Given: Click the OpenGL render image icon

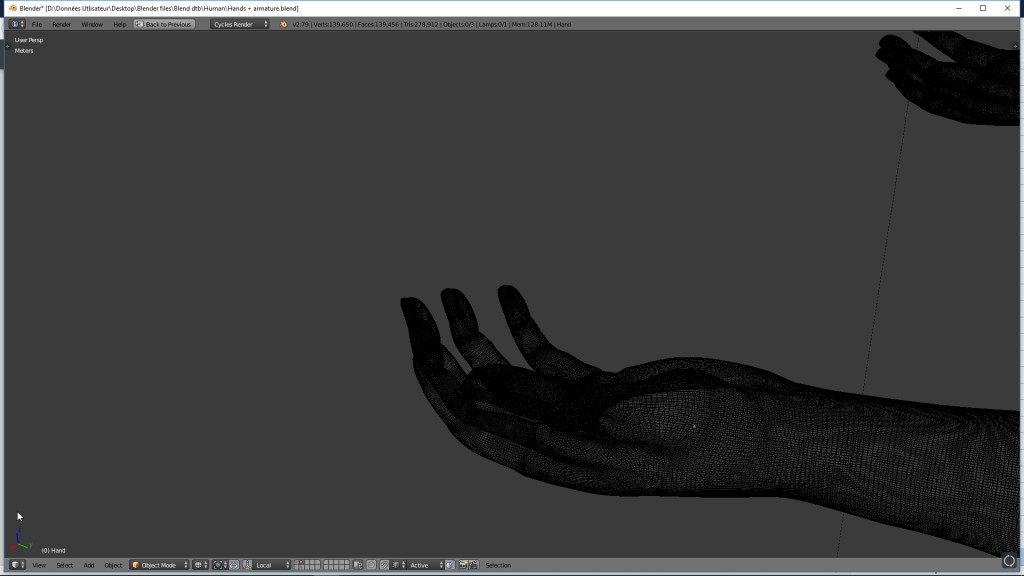Looking at the screenshot, I should 464,565.
